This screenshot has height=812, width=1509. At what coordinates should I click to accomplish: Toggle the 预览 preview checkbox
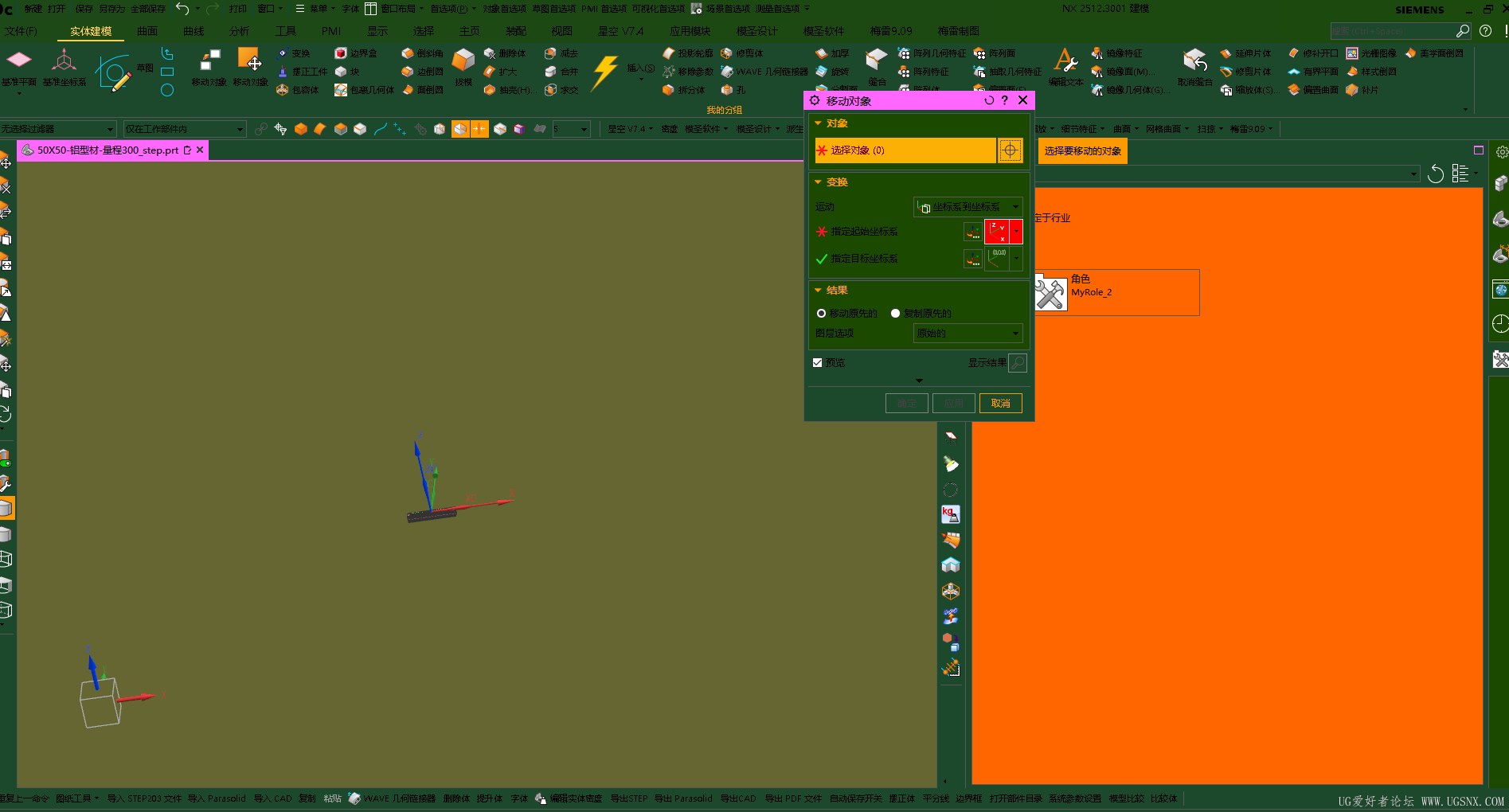pyautogui.click(x=817, y=363)
